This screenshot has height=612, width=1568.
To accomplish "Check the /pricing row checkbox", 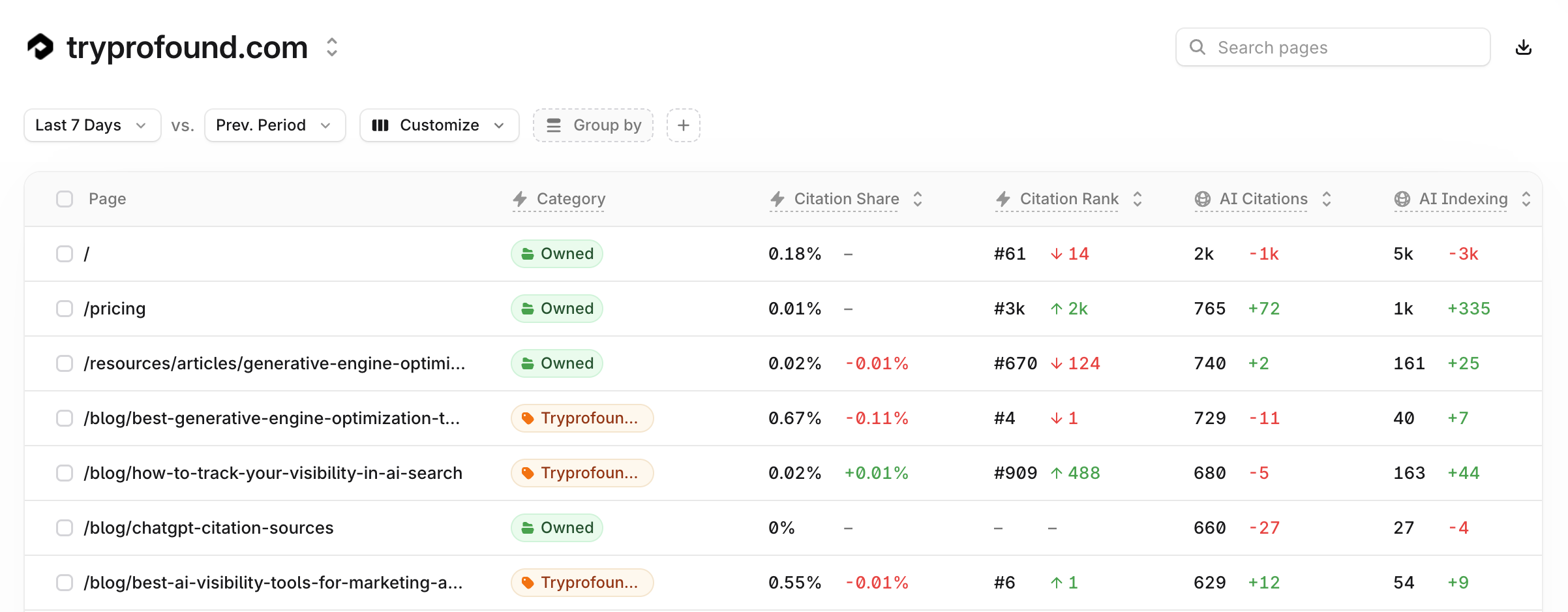I will 65,309.
